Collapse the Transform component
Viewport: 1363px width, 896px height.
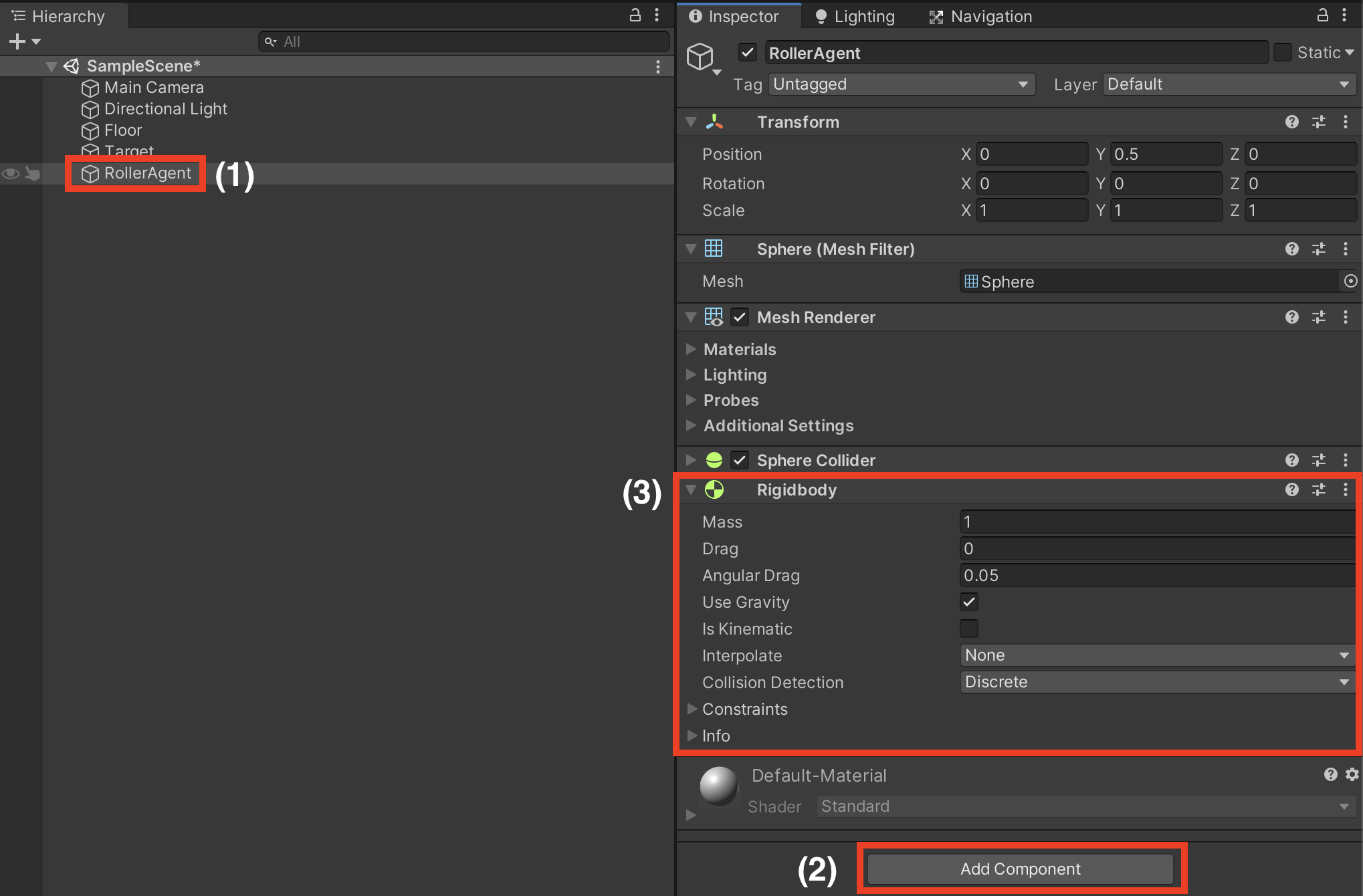[691, 122]
